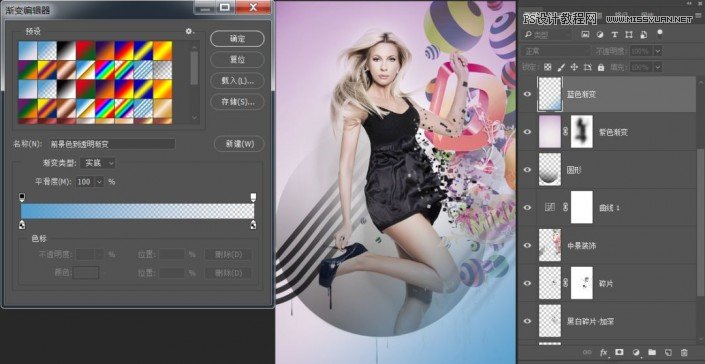Filter layers by smart object icon
Image resolution: width=705 pixels, height=364 pixels.
coord(644,34)
